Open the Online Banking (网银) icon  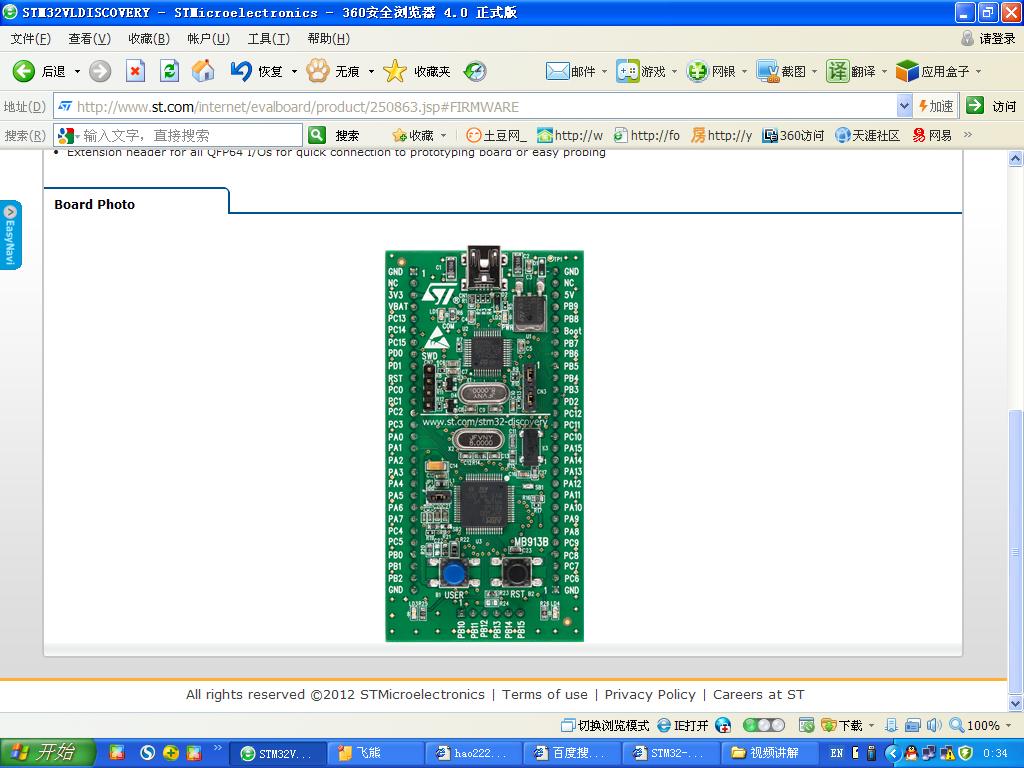(x=697, y=71)
